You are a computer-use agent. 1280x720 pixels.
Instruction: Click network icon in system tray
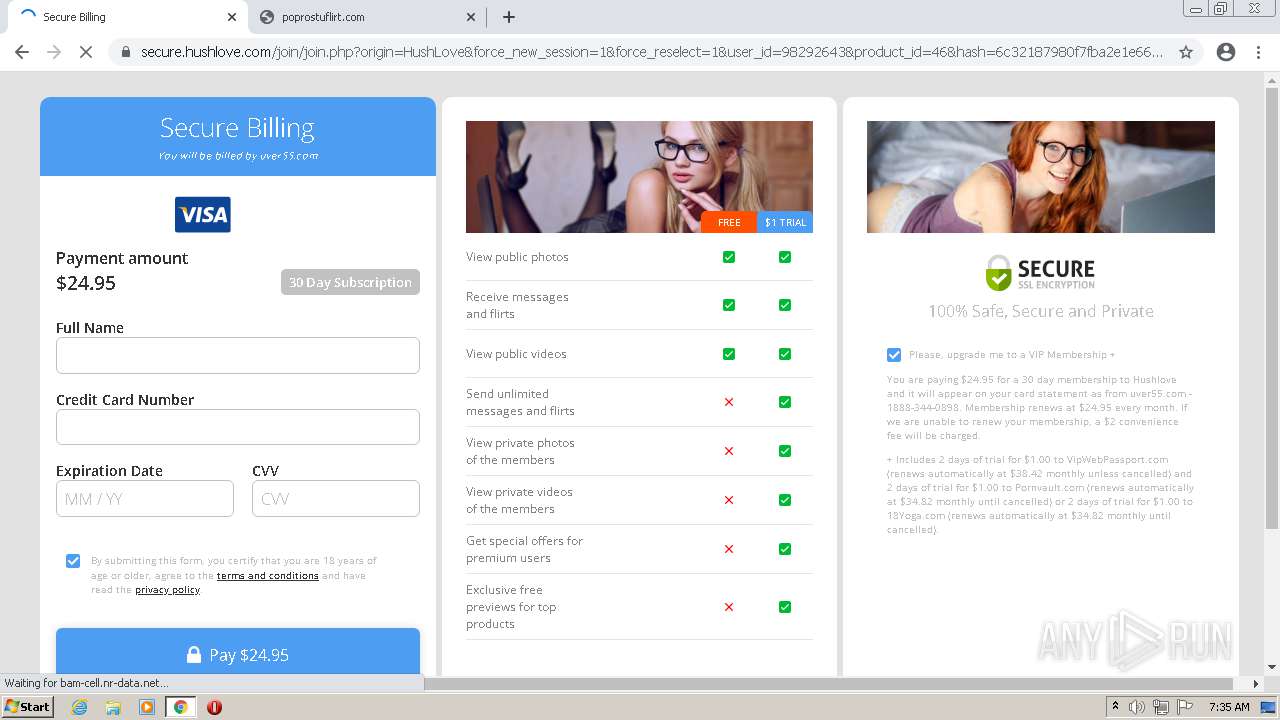1161,707
